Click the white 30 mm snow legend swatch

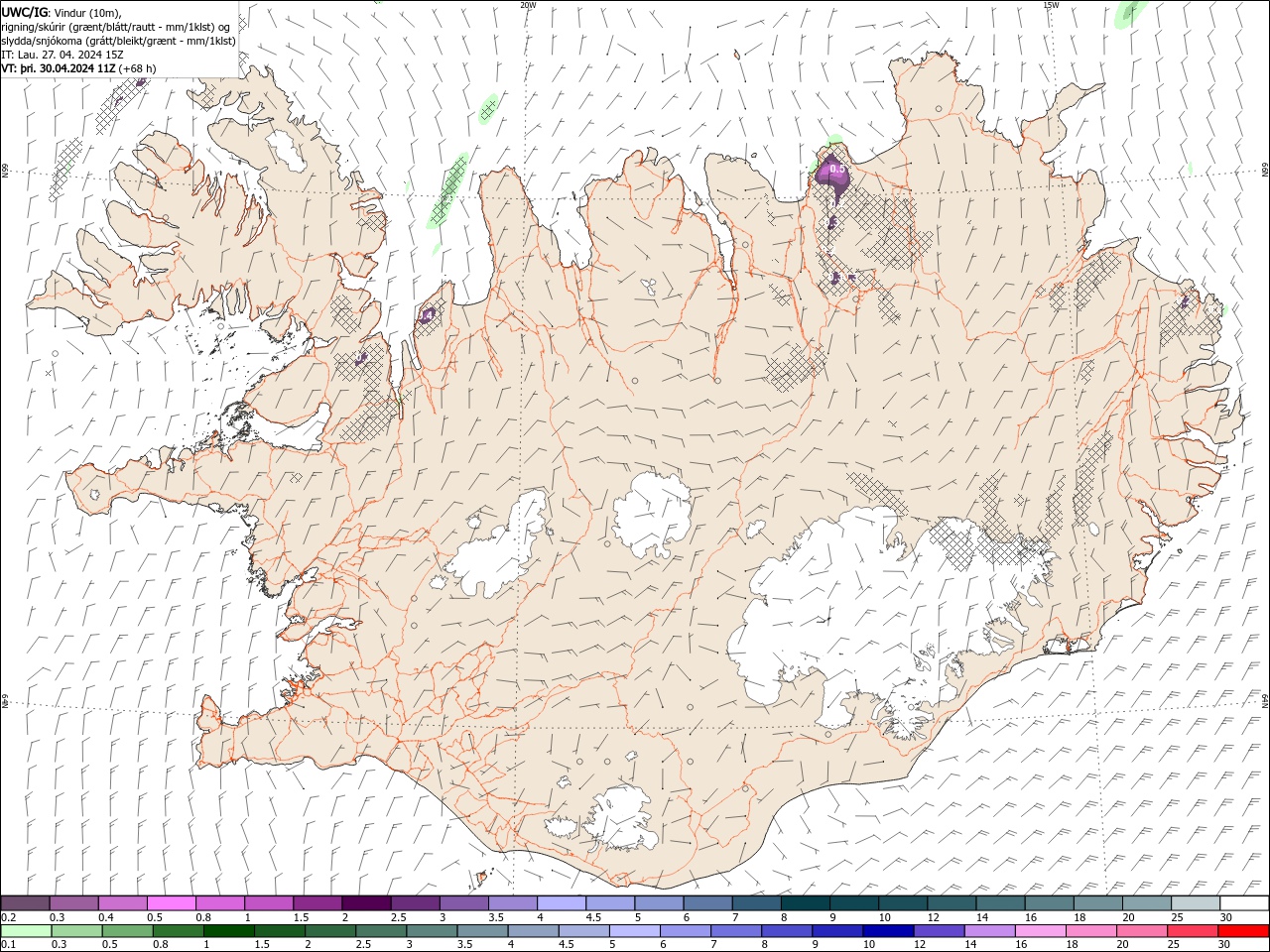click(1244, 903)
